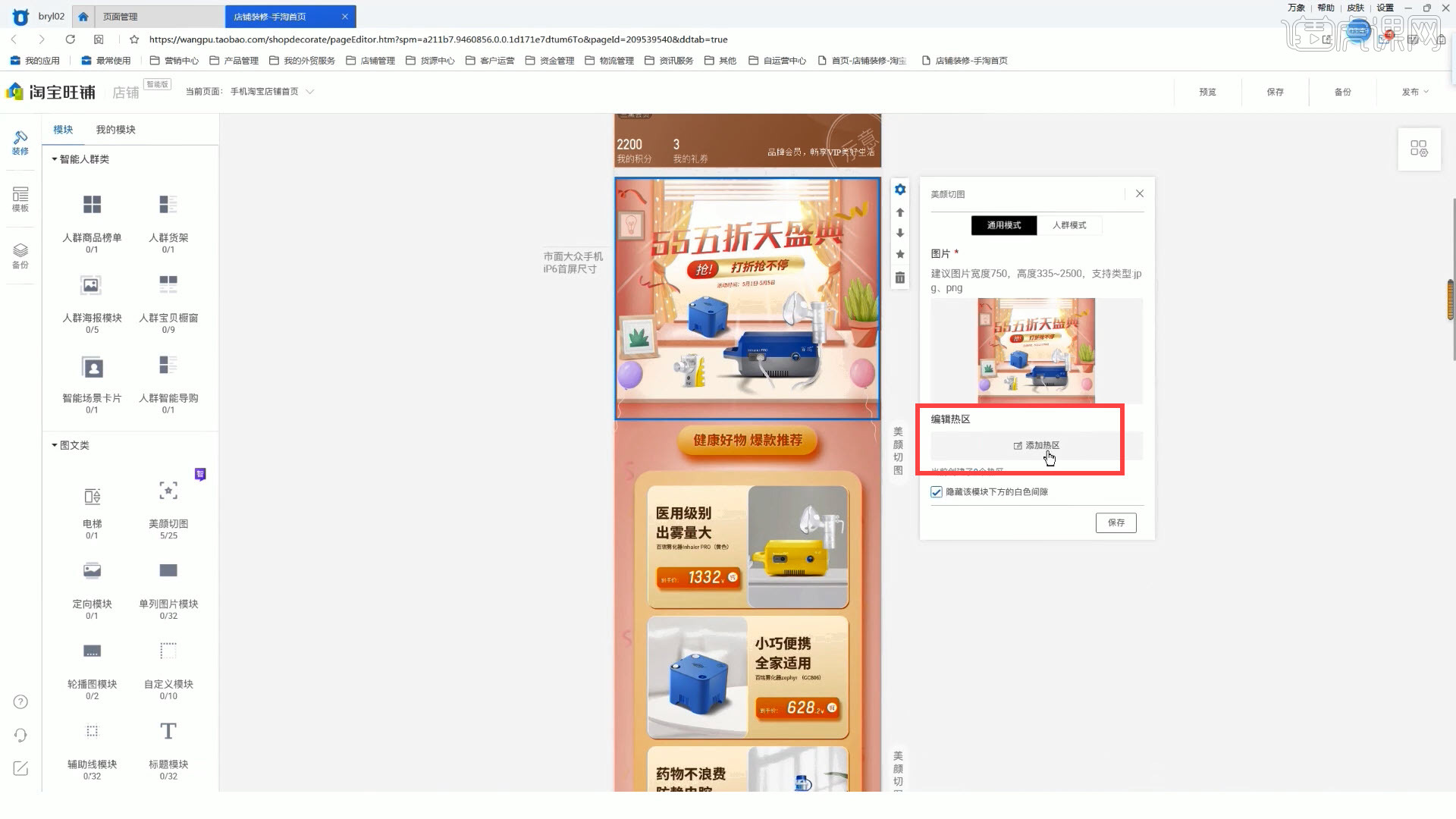Switch to the 页面管理 browser tab
Screen dimensions: 1456x819
(159, 16)
